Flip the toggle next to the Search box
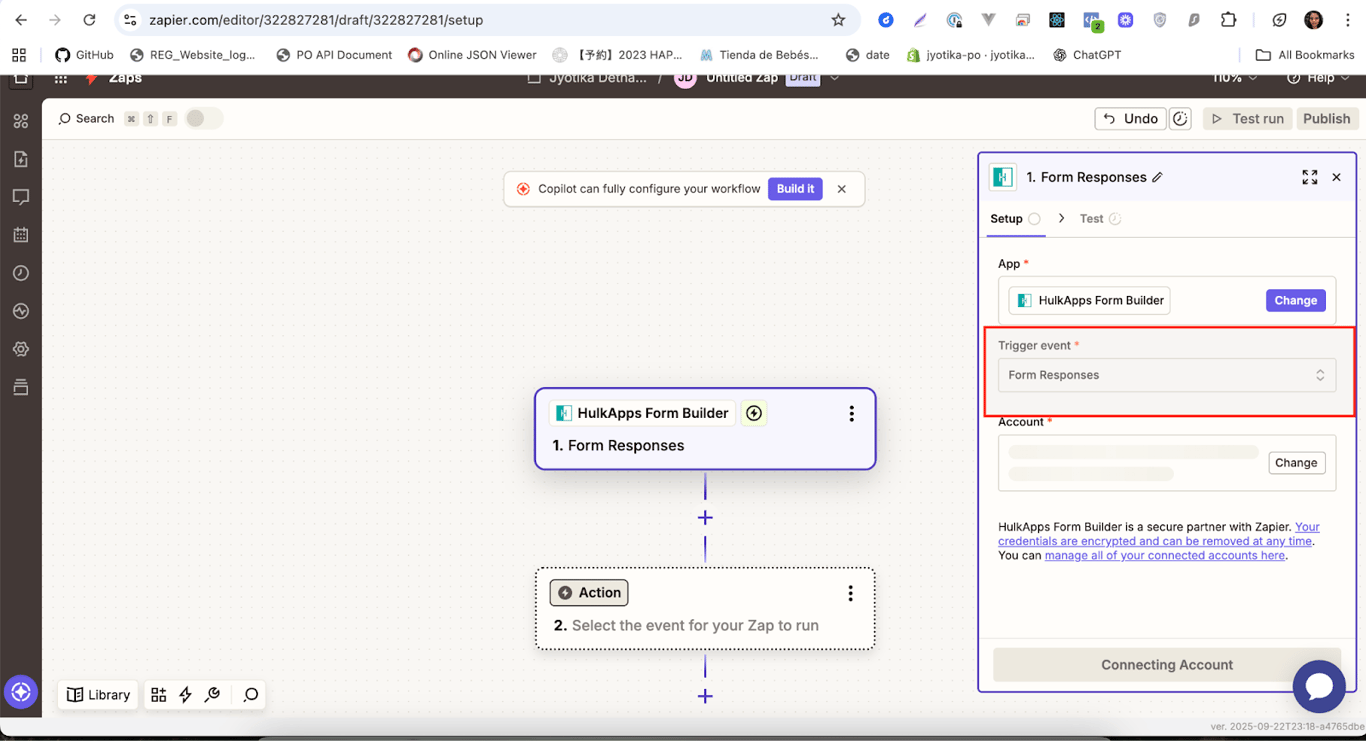This screenshot has height=741, width=1366. (x=202, y=119)
